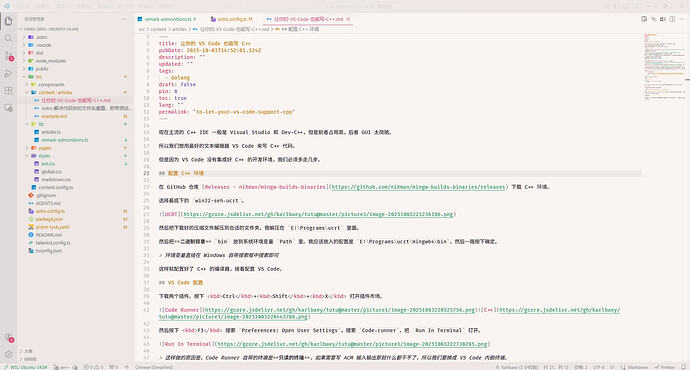This screenshot has width=690, height=370.
Task: Open the Explorer view in activity bar
Action: click(8, 21)
